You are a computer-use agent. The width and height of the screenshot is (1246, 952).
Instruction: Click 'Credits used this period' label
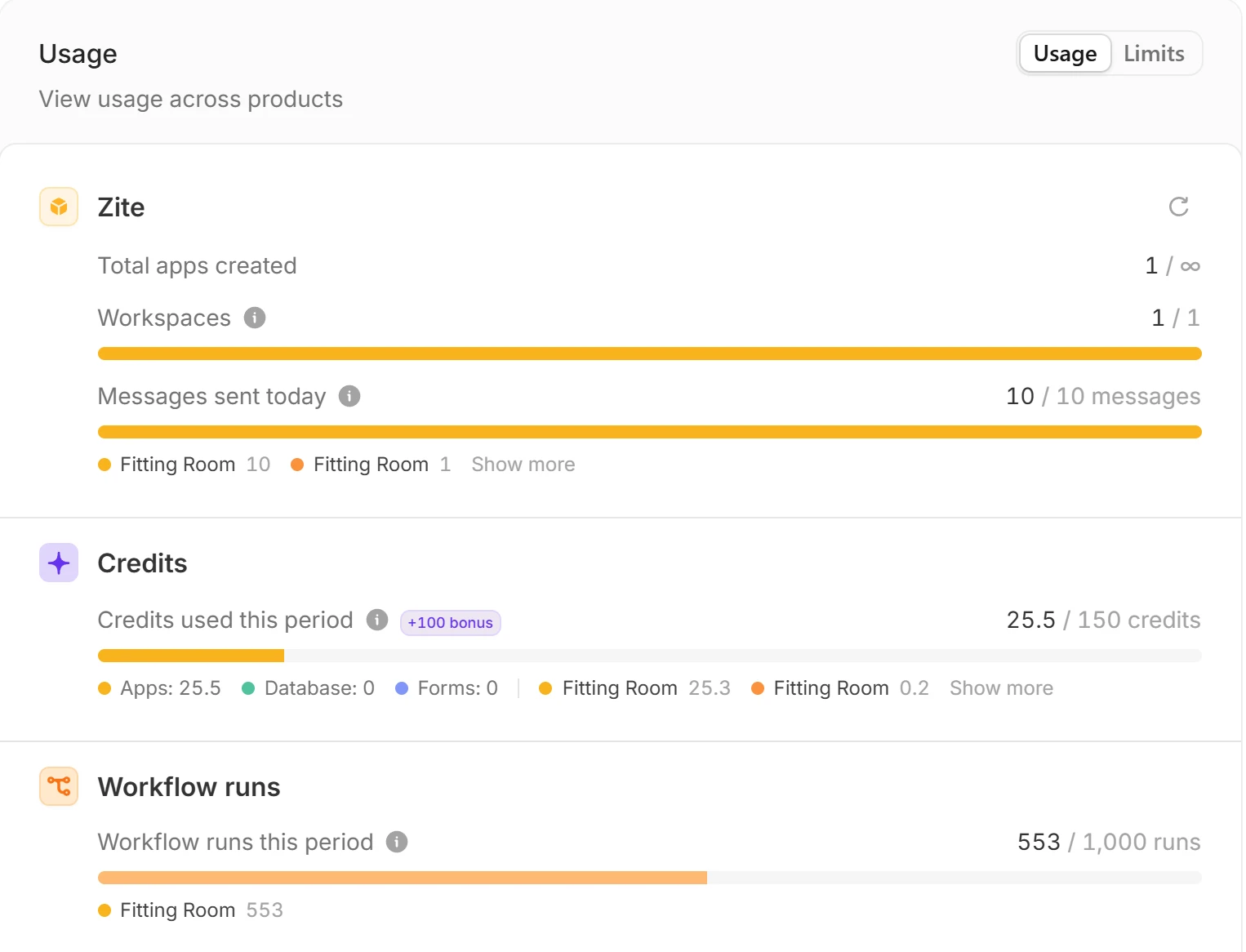click(225, 620)
